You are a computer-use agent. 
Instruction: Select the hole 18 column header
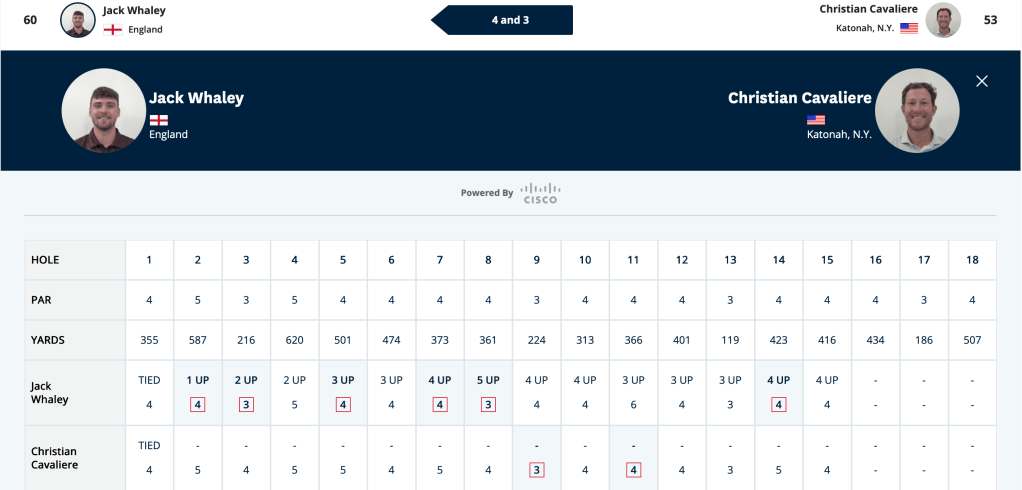point(972,260)
